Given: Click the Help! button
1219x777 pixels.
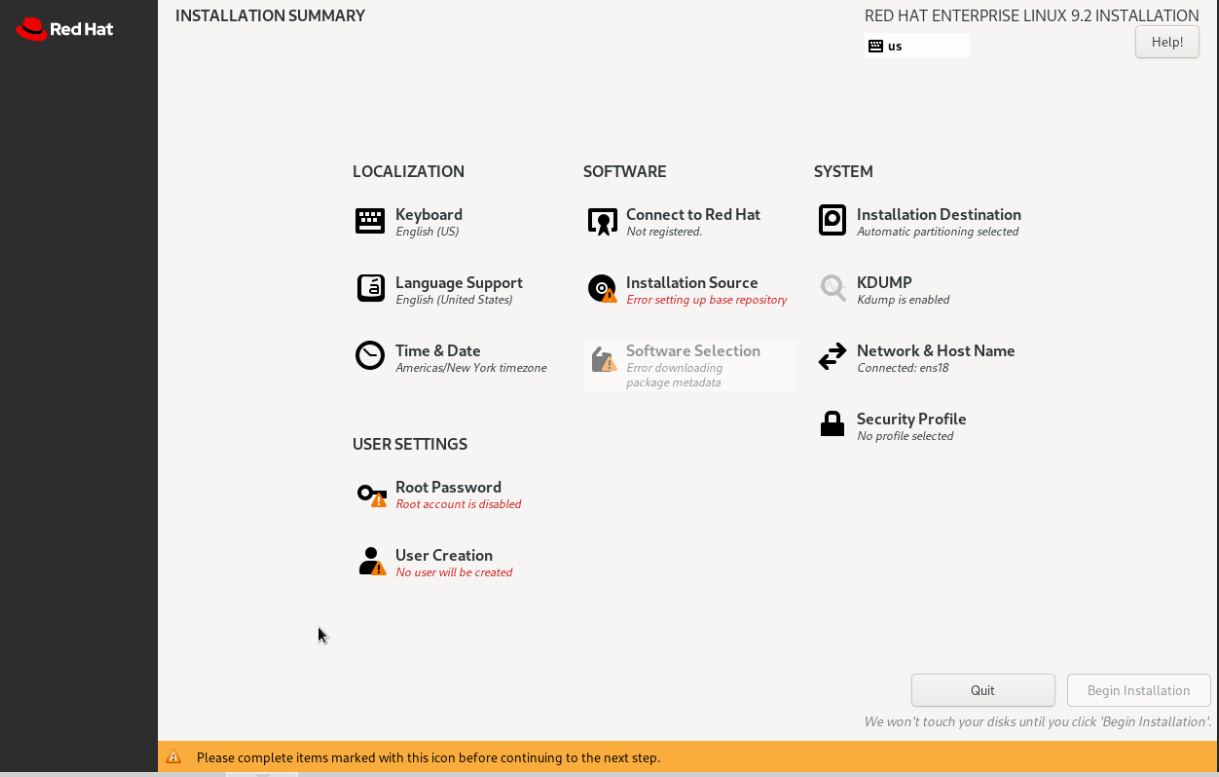Looking at the screenshot, I should [x=1167, y=42].
